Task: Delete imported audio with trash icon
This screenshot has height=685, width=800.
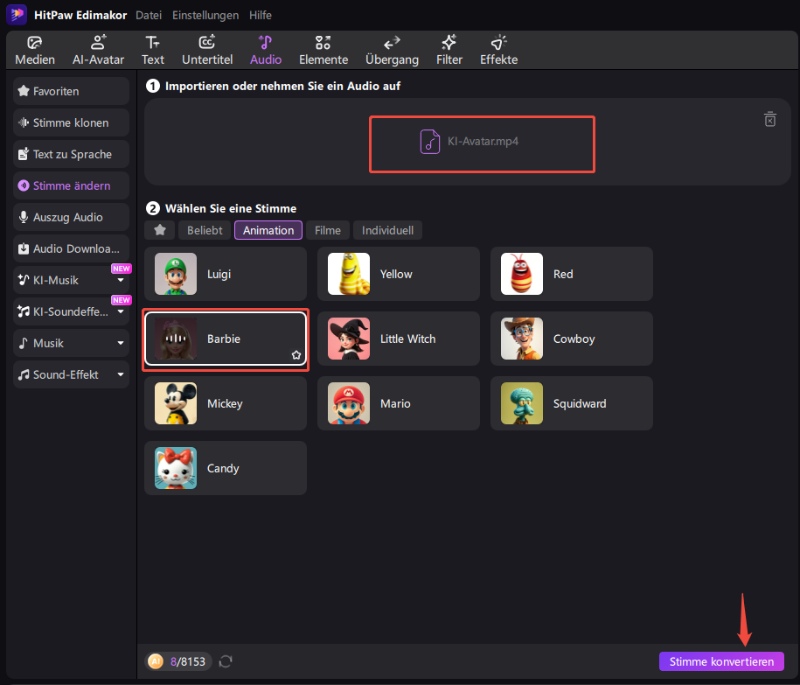Action: [770, 120]
